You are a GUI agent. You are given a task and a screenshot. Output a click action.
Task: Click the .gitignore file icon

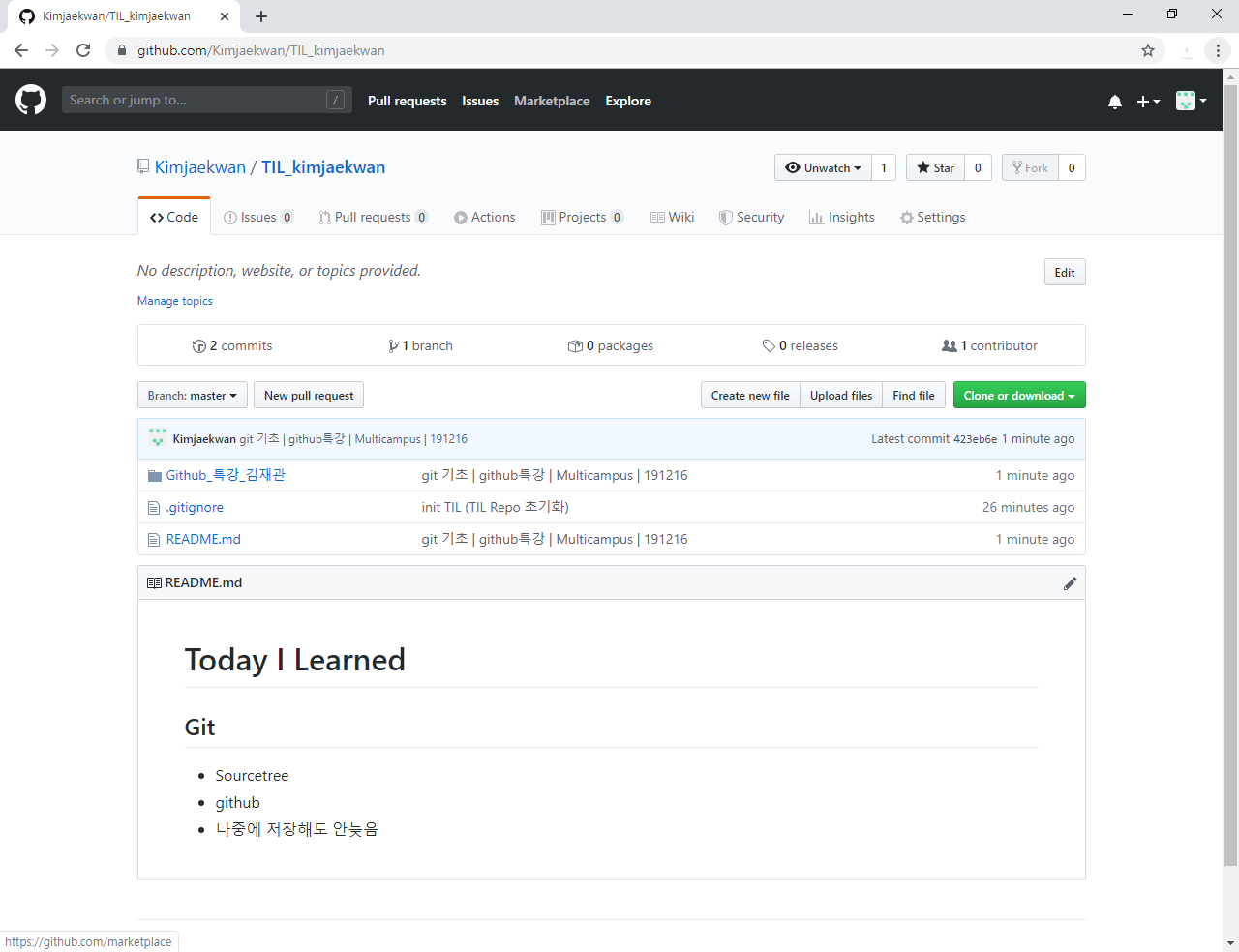(154, 507)
